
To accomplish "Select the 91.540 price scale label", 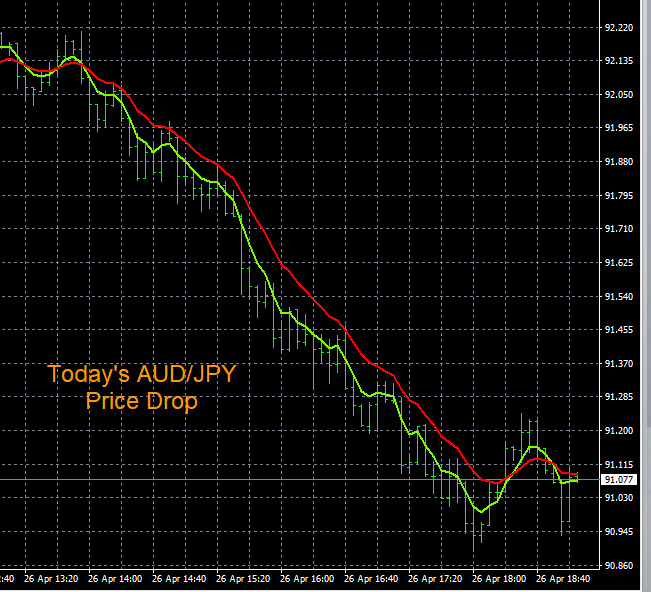I will 620,296.
